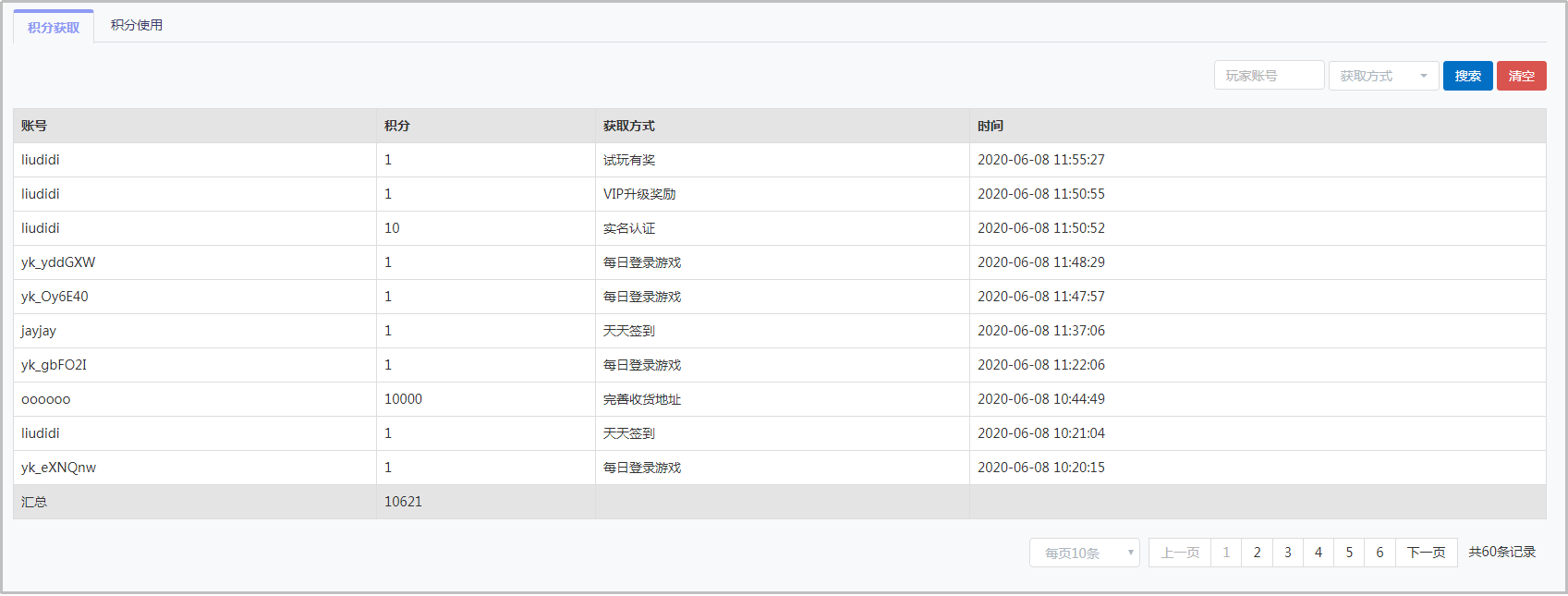Click the 10 points value for 实名认证

[x=392, y=228]
